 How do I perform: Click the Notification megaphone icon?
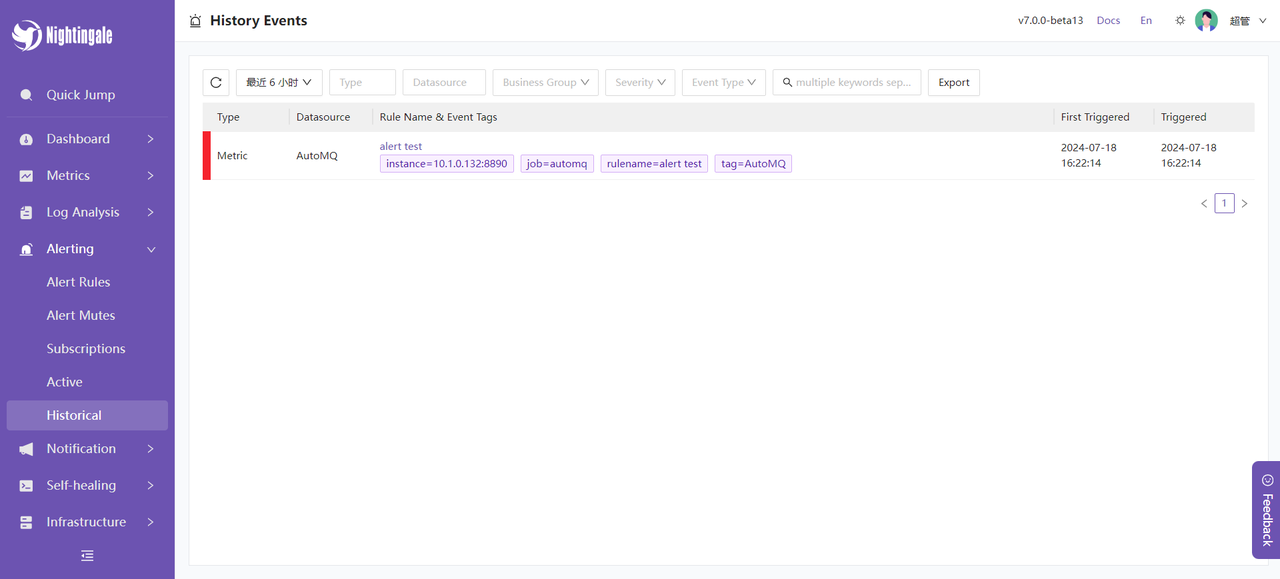(x=26, y=449)
